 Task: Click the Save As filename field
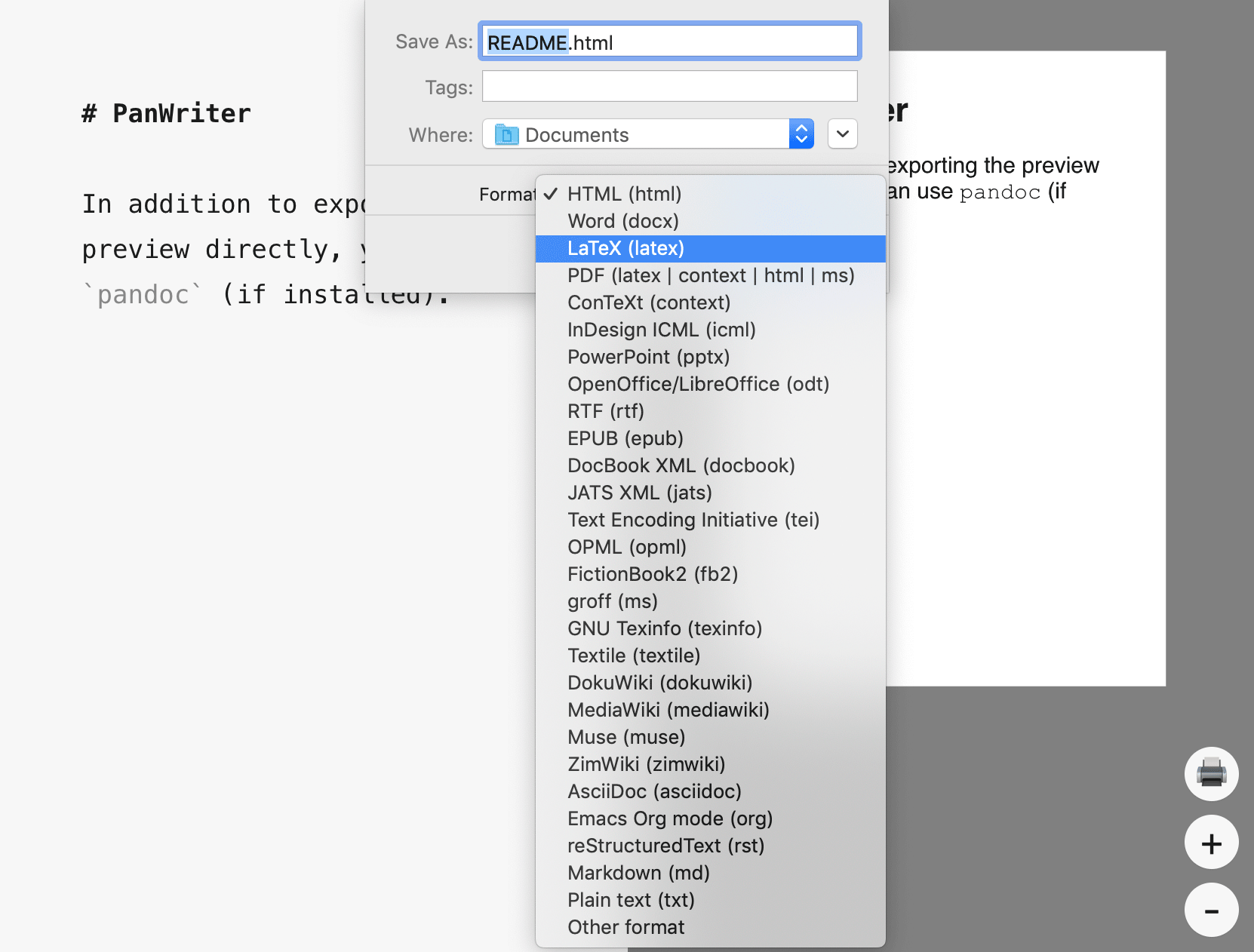point(669,42)
